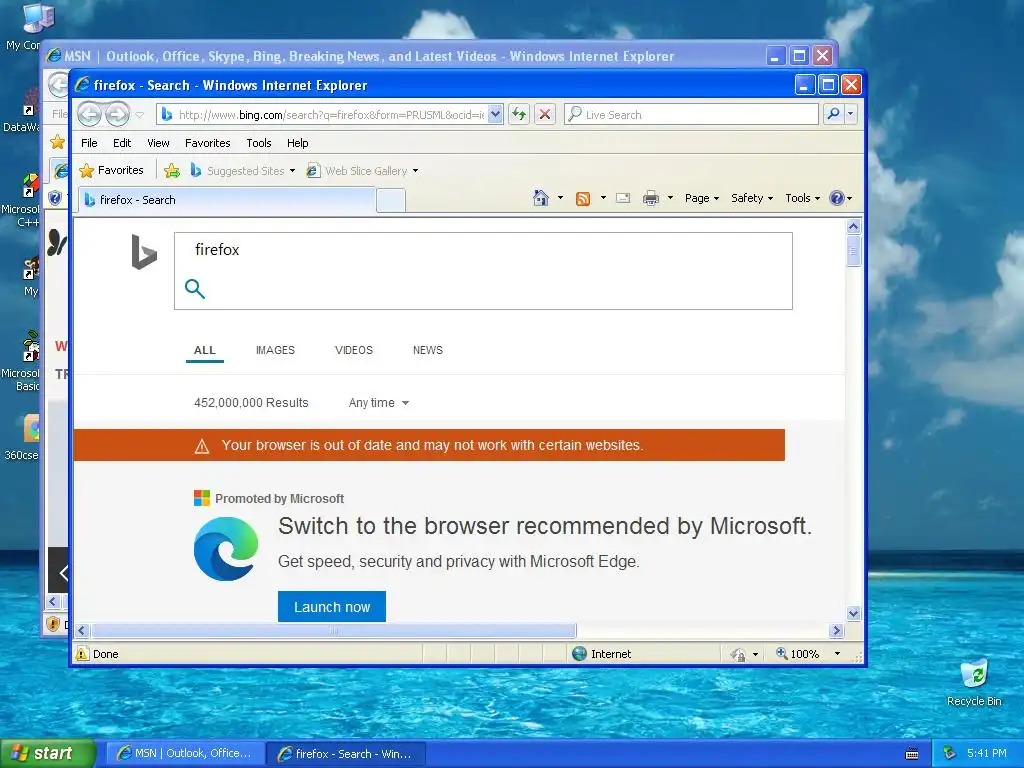The image size is (1024, 768).
Task: Select the ALL results tab
Action: pyautogui.click(x=204, y=350)
